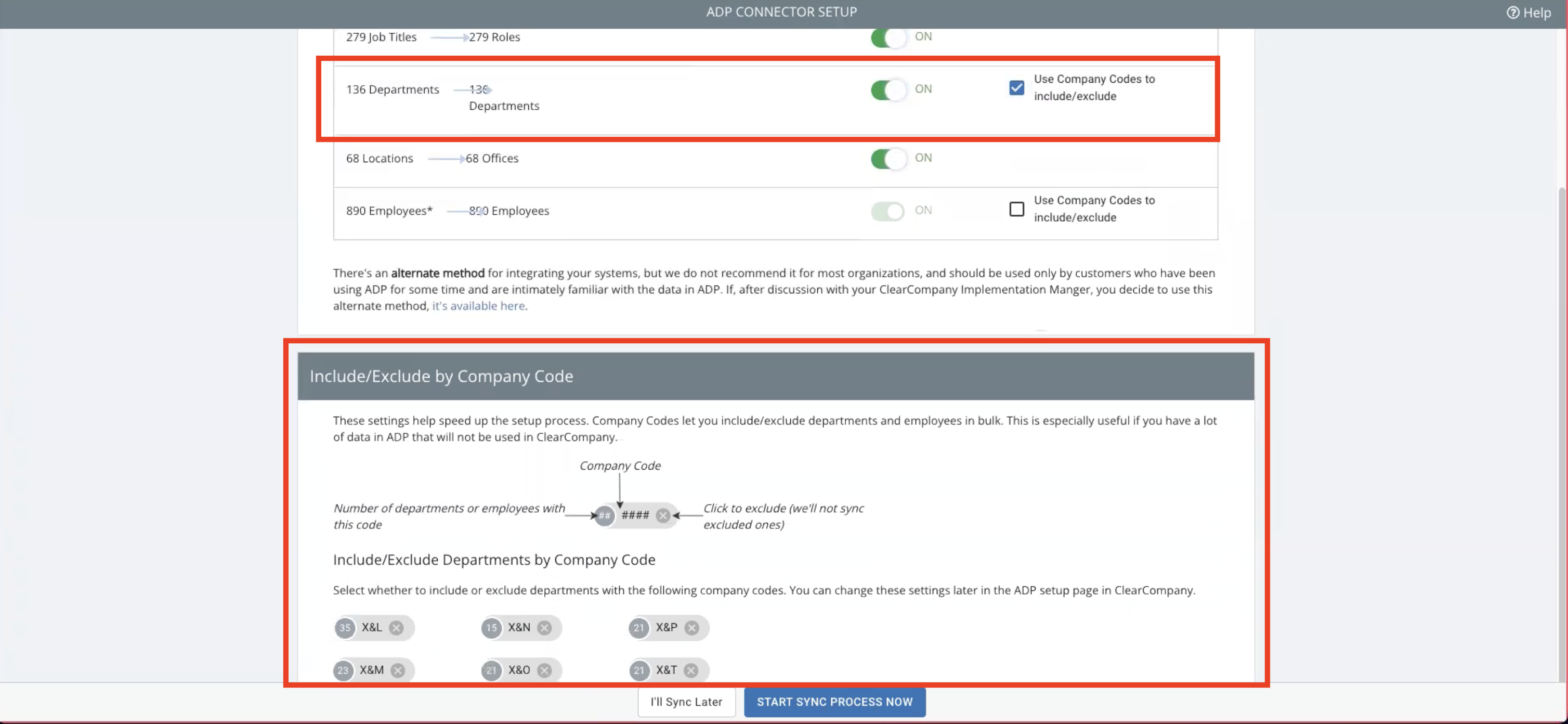This screenshot has width=1568, height=724.
Task: Click the X&L code label
Action: pos(371,627)
